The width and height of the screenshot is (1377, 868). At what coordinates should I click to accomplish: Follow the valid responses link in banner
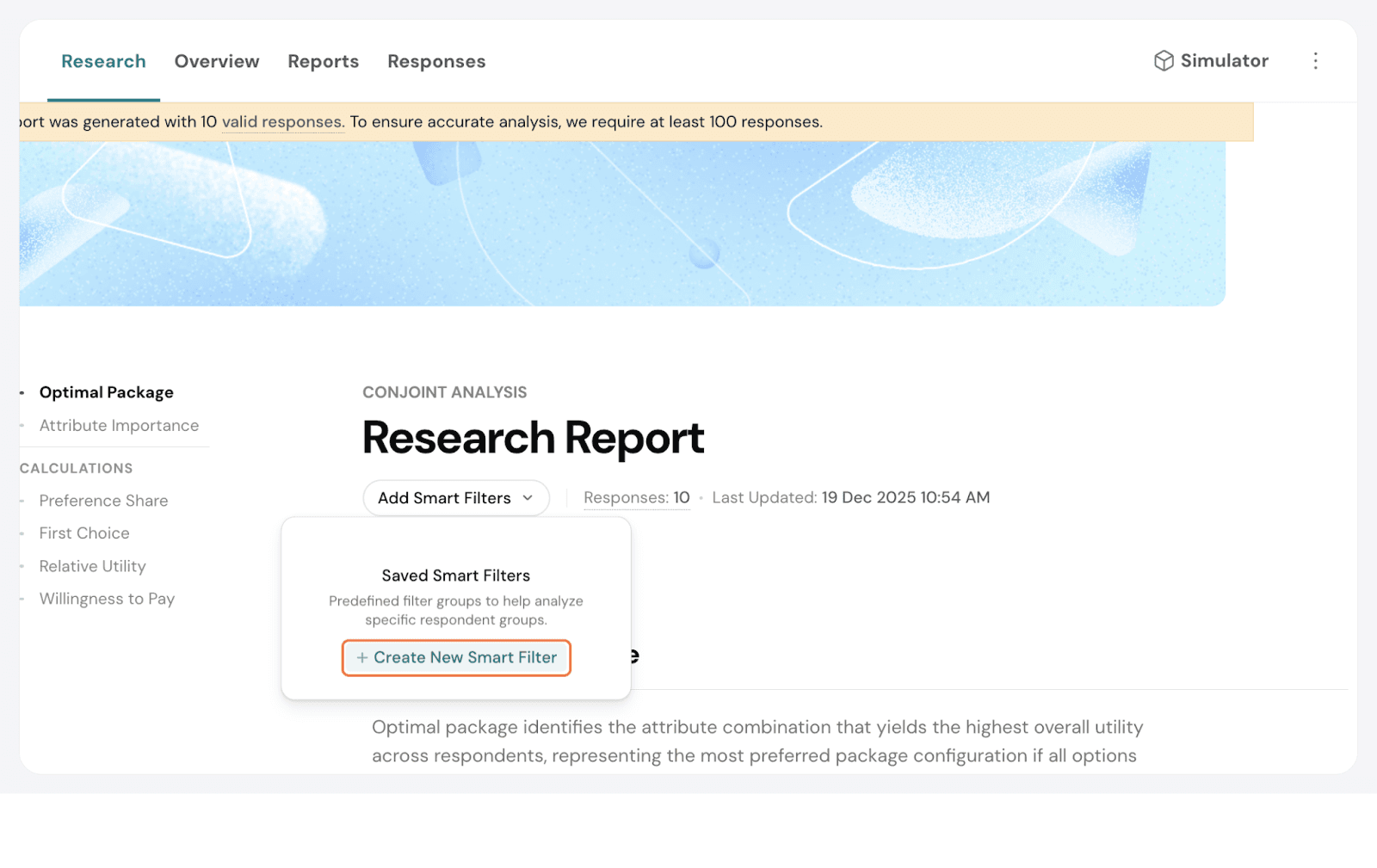pyautogui.click(x=283, y=122)
